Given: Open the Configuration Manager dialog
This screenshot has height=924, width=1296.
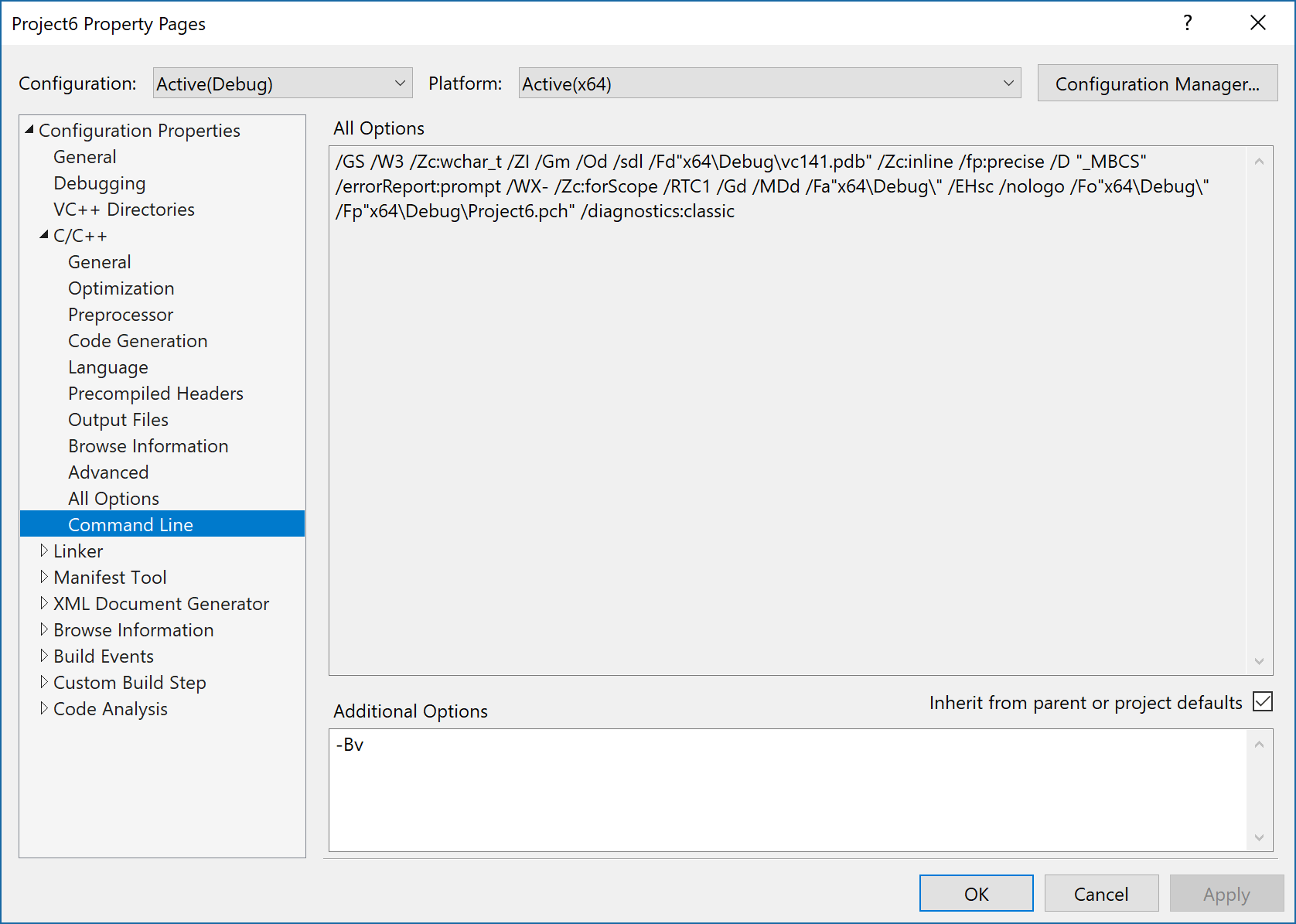Looking at the screenshot, I should (1156, 83).
